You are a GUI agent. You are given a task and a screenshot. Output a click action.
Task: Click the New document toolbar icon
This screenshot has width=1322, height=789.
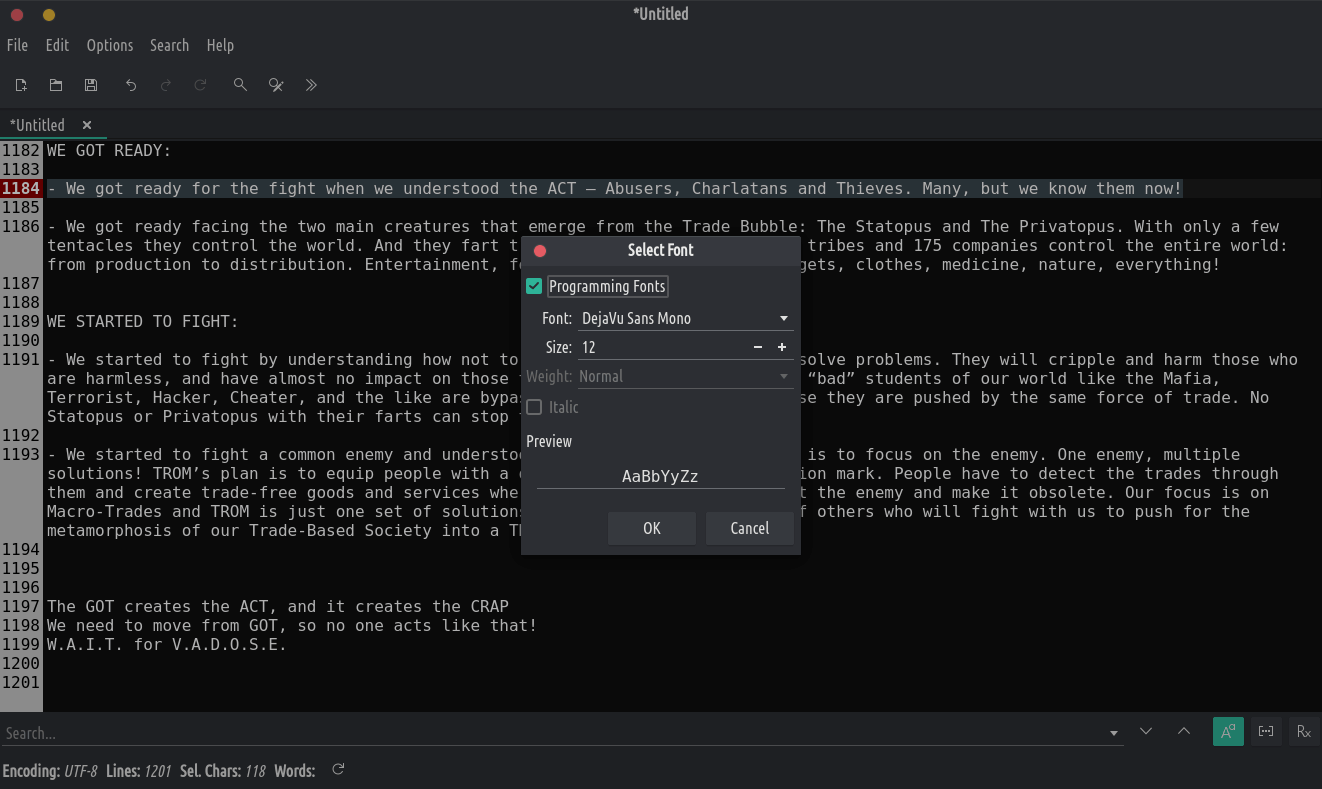20,85
